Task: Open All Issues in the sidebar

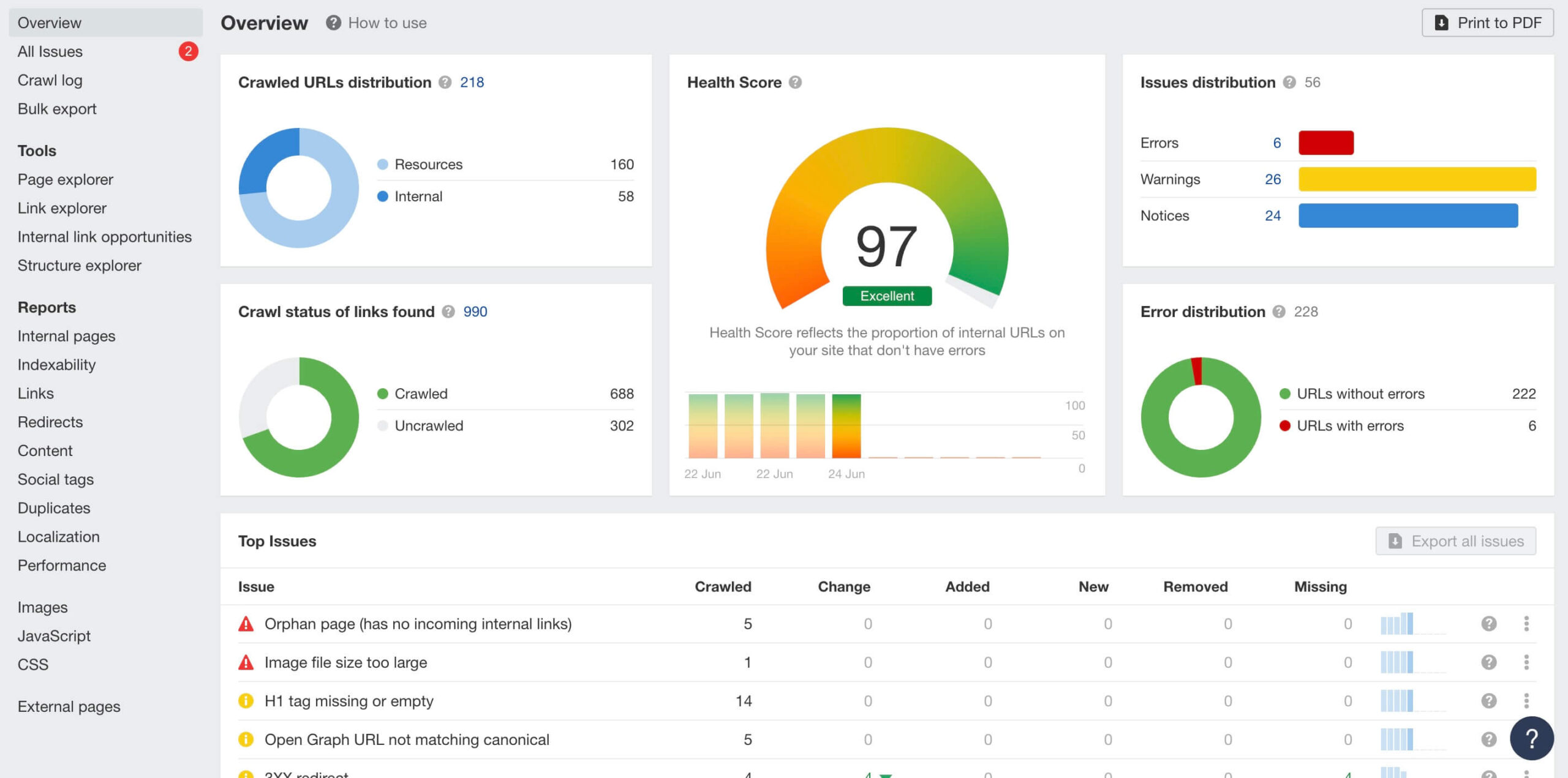Action: point(50,51)
